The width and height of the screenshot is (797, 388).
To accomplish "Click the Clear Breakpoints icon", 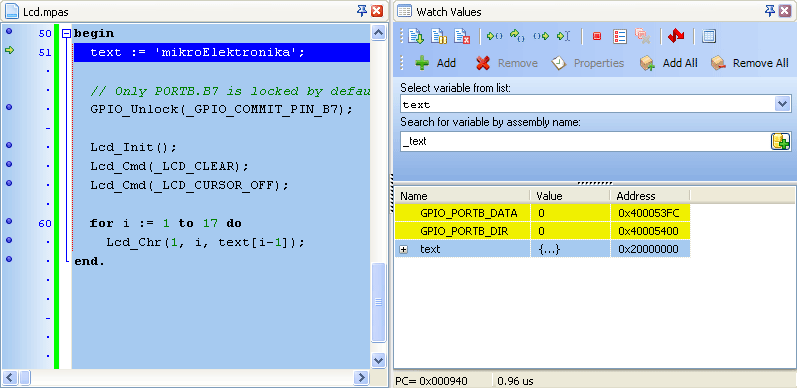I will click(642, 36).
